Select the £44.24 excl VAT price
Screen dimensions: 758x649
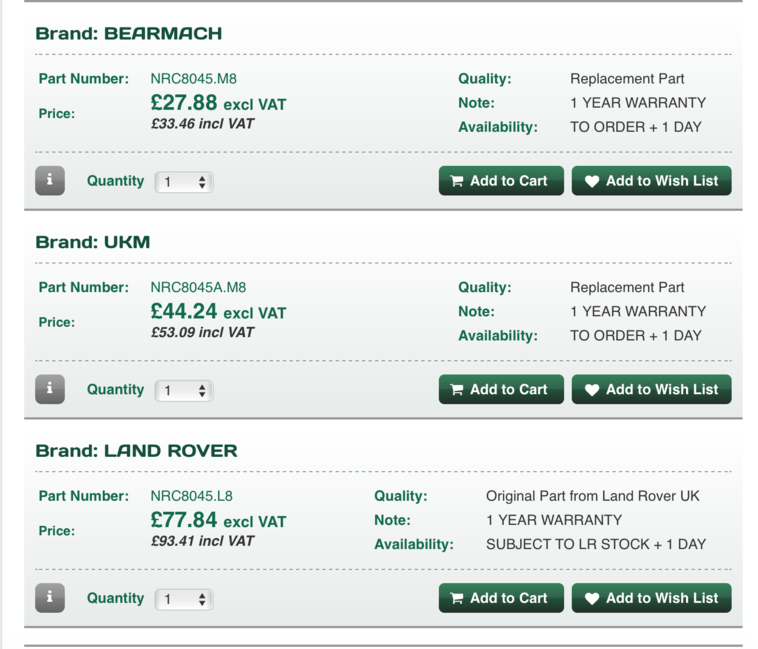point(219,312)
